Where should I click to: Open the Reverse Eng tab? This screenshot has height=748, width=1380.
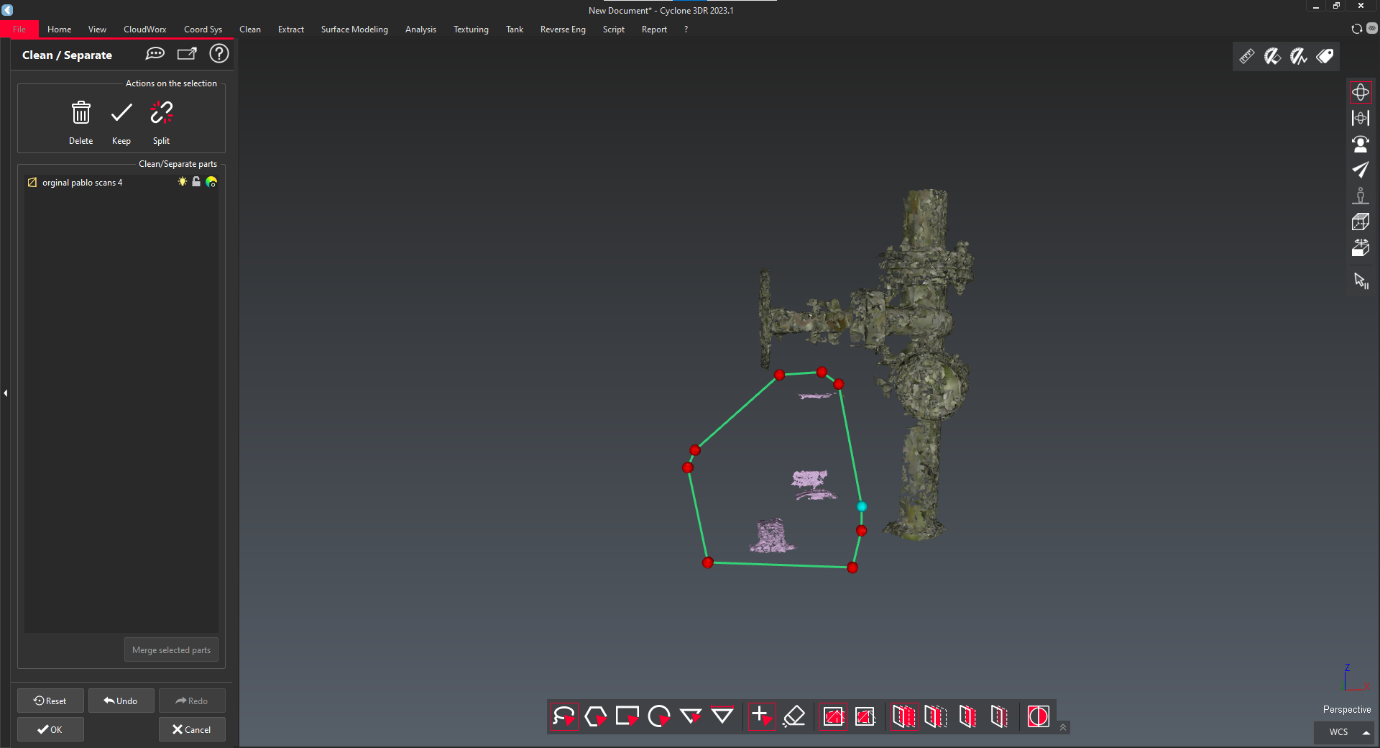click(563, 29)
